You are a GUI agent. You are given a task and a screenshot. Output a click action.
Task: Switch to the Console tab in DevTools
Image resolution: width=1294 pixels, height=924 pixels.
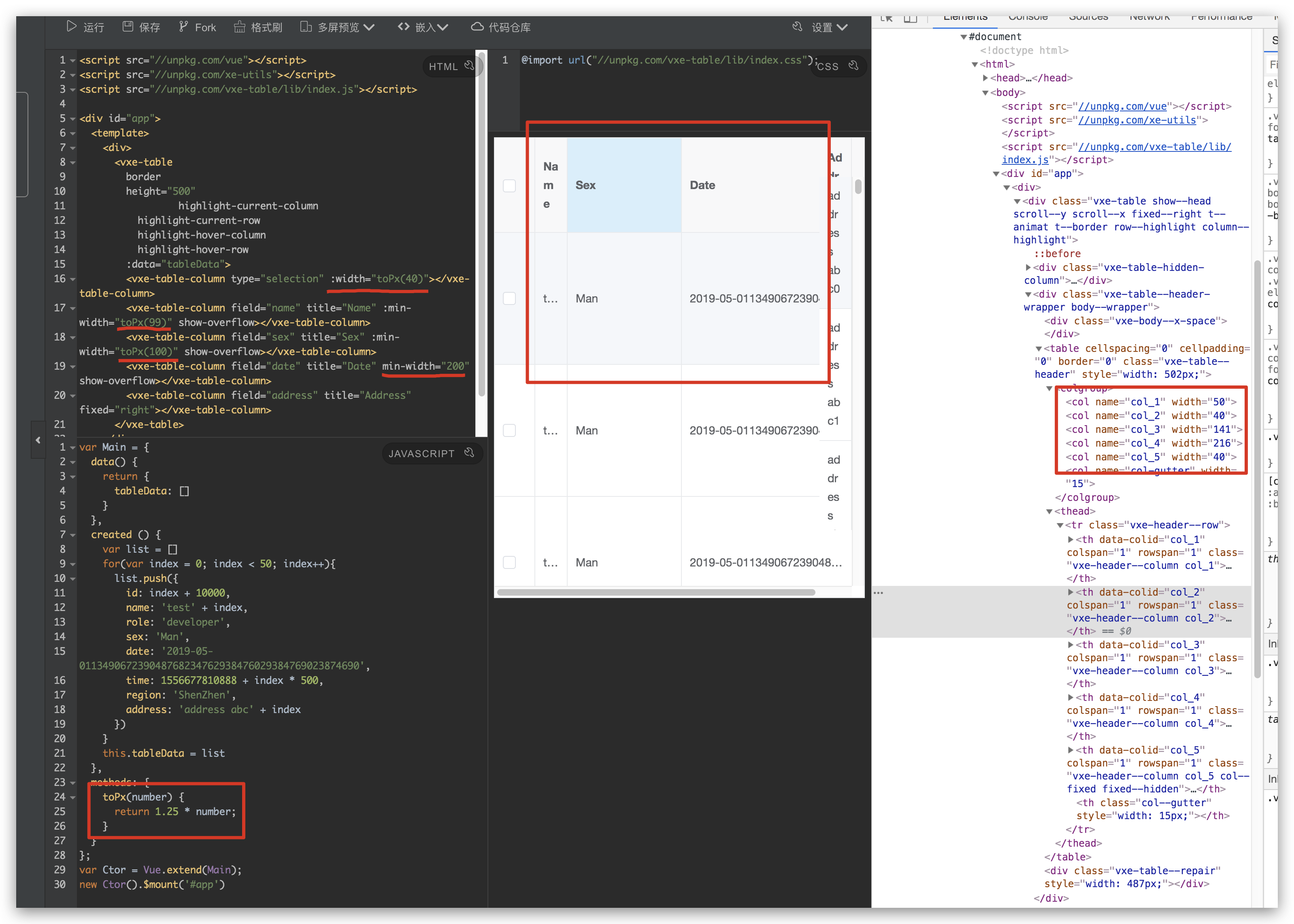tap(1028, 18)
